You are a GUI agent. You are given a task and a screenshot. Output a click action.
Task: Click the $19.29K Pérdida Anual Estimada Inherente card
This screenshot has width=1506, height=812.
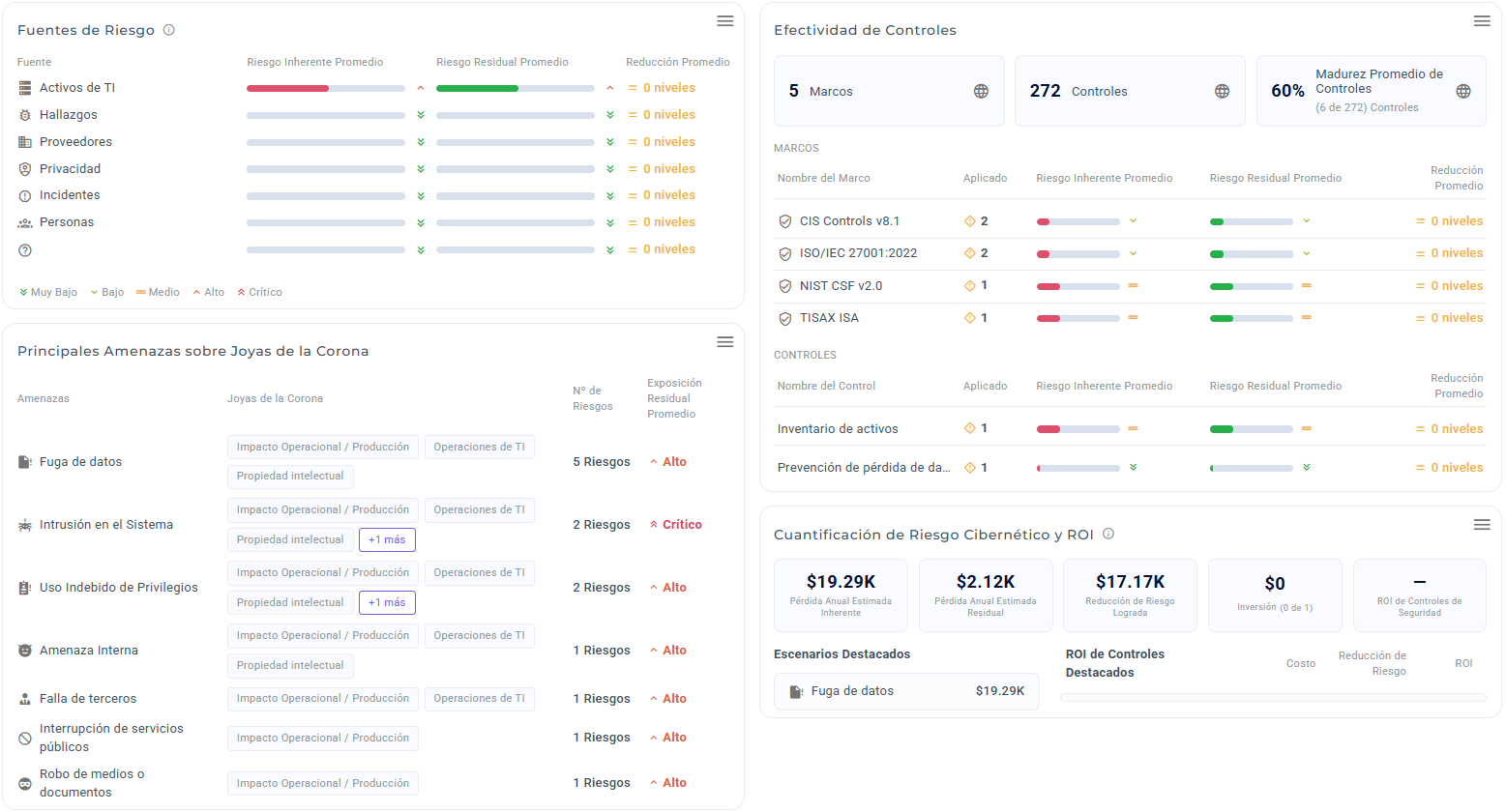841,595
